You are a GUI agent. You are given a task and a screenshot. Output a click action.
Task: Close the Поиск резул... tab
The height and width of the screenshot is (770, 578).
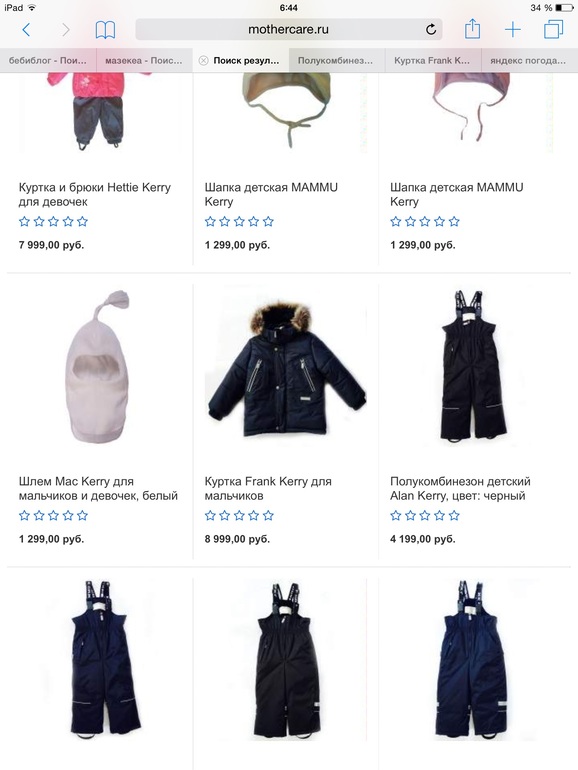pyautogui.click(x=203, y=60)
